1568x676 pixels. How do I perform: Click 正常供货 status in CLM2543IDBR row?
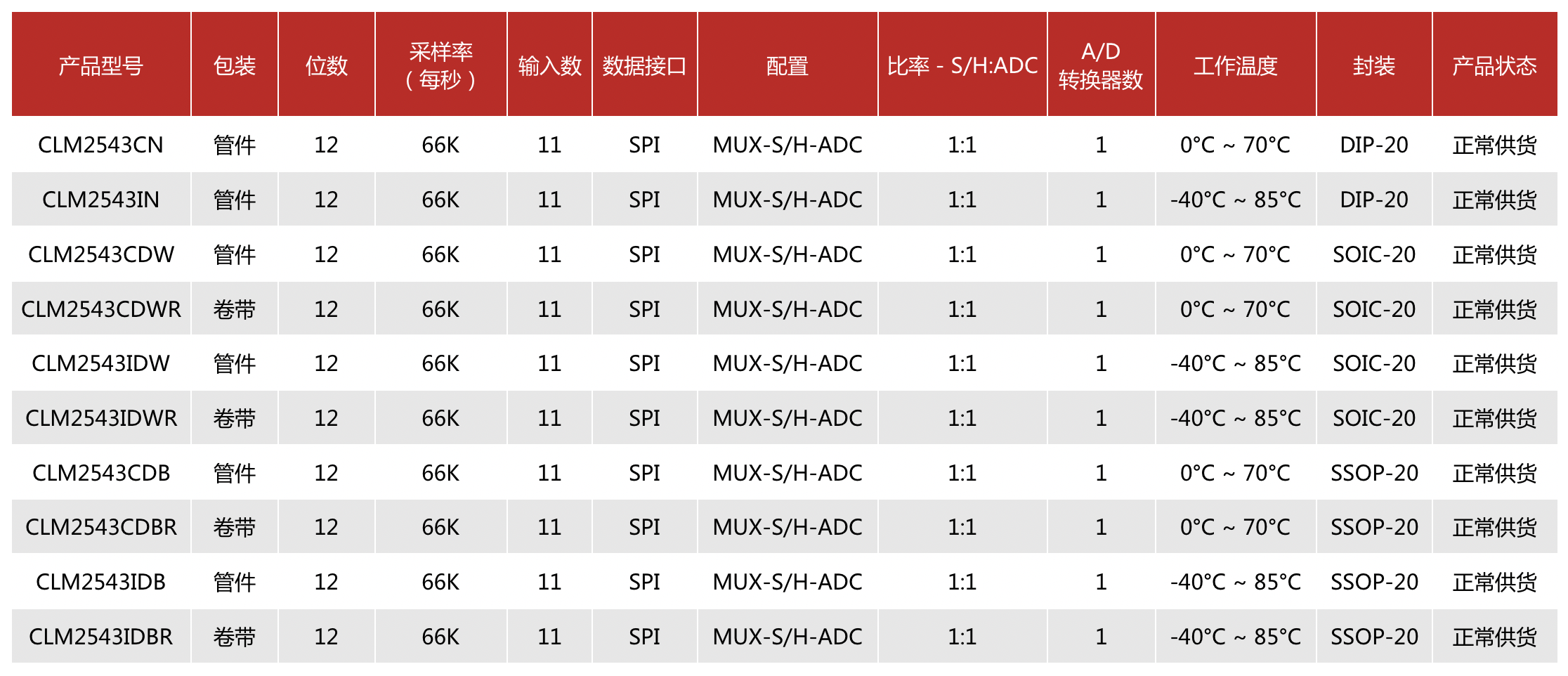1494,637
